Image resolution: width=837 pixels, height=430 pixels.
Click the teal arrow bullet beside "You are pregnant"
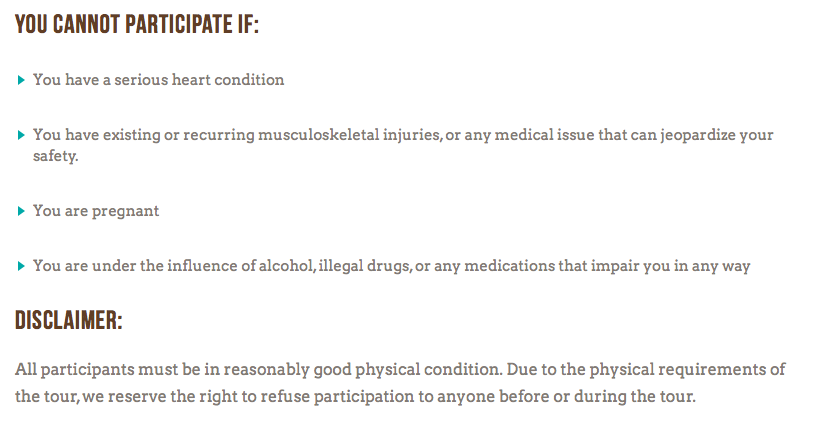[x=21, y=211]
